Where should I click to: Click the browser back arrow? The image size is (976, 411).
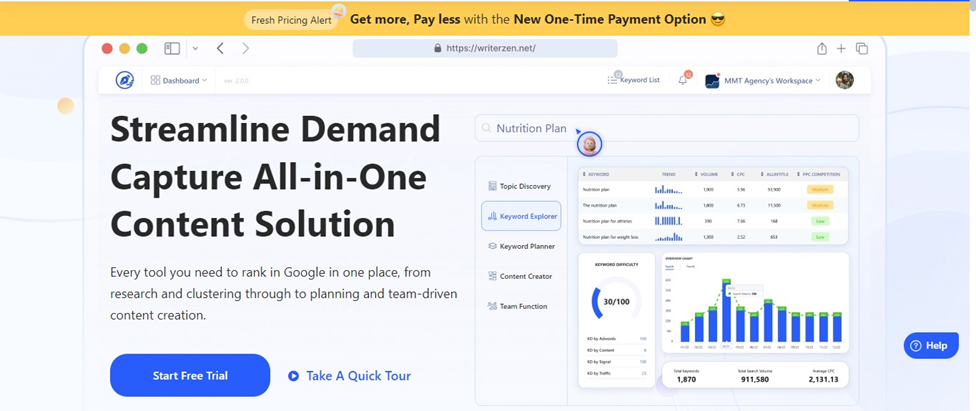pos(220,48)
